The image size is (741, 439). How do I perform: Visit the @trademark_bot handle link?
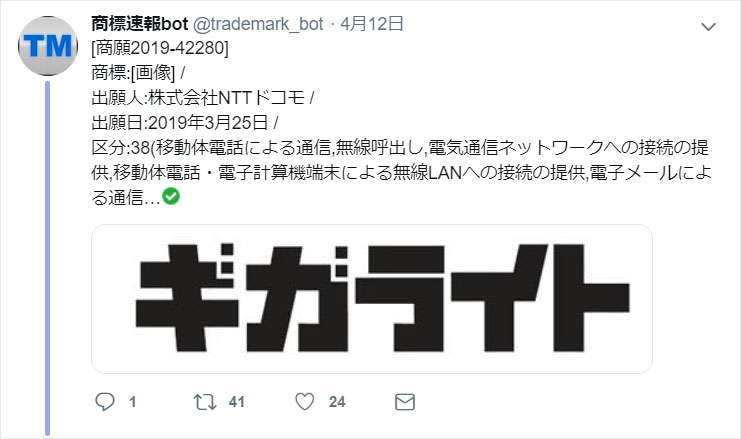click(258, 24)
